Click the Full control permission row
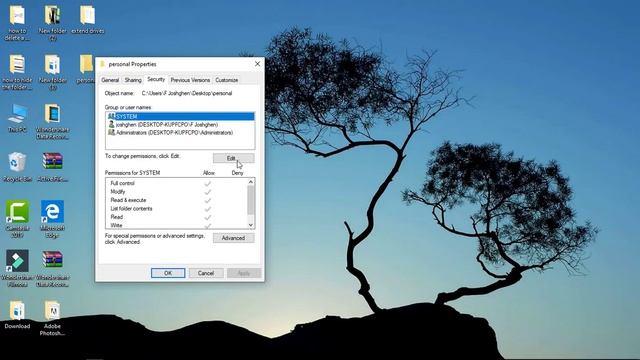The width and height of the screenshot is (640, 360). click(x=176, y=183)
